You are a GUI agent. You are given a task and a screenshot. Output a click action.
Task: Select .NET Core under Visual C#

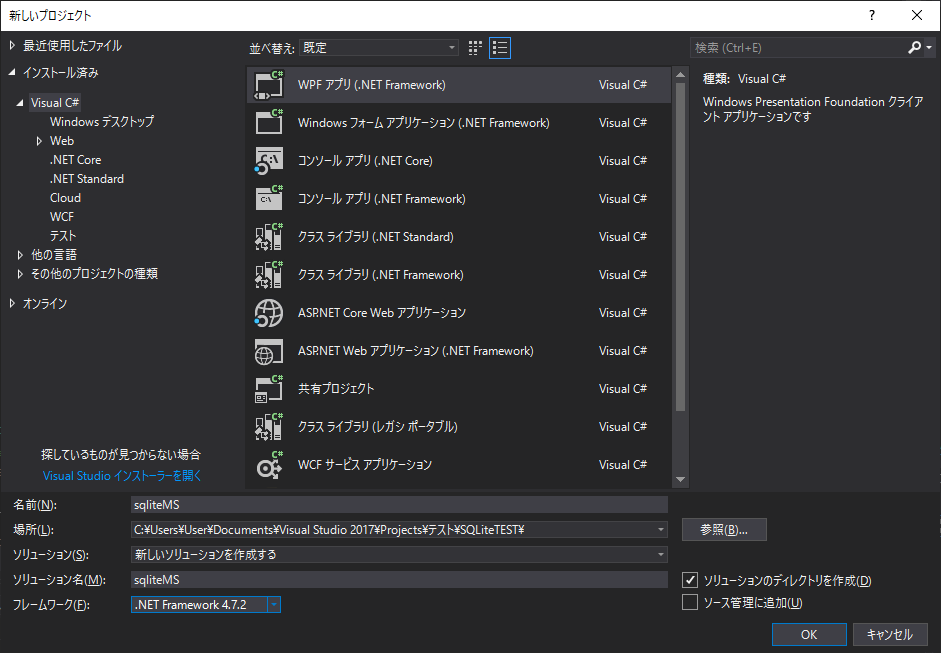(x=75, y=159)
